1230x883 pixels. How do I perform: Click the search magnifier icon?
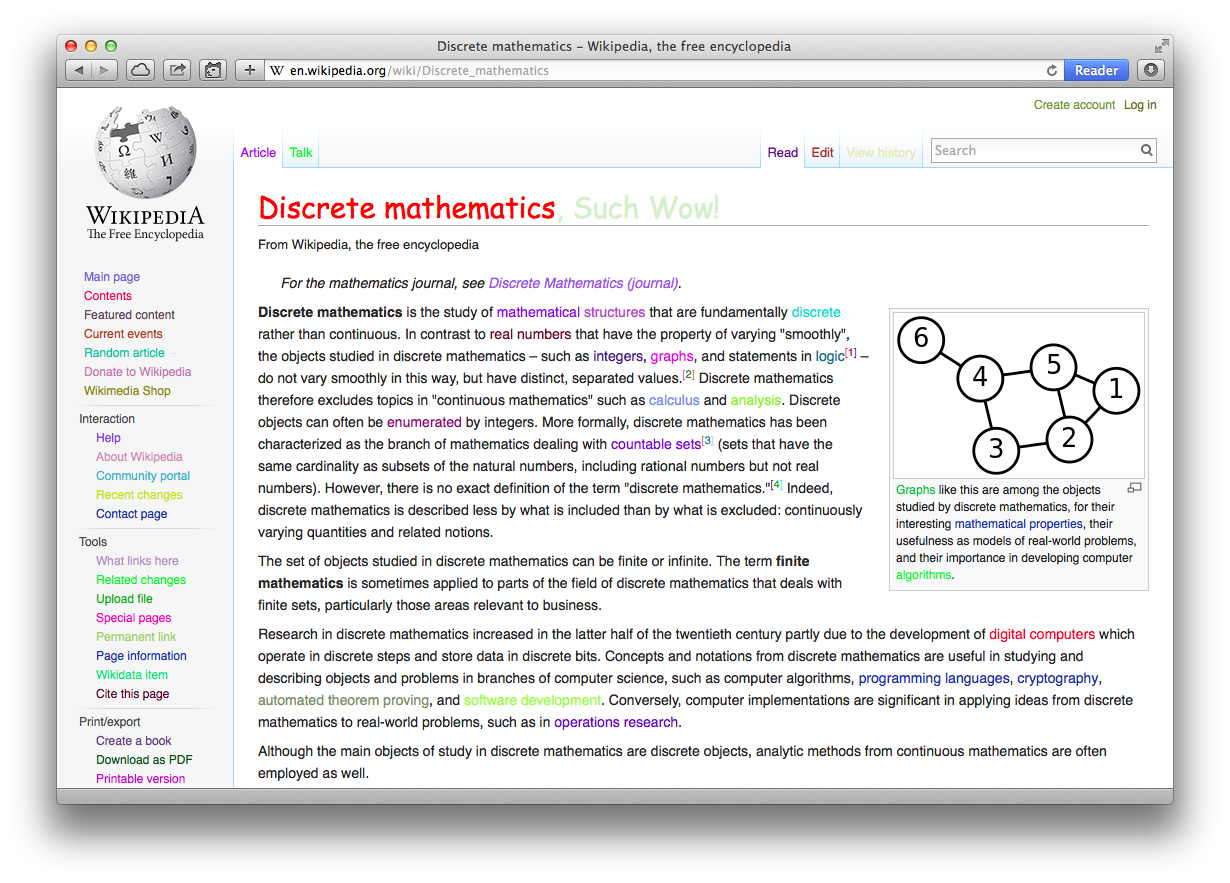(1146, 151)
